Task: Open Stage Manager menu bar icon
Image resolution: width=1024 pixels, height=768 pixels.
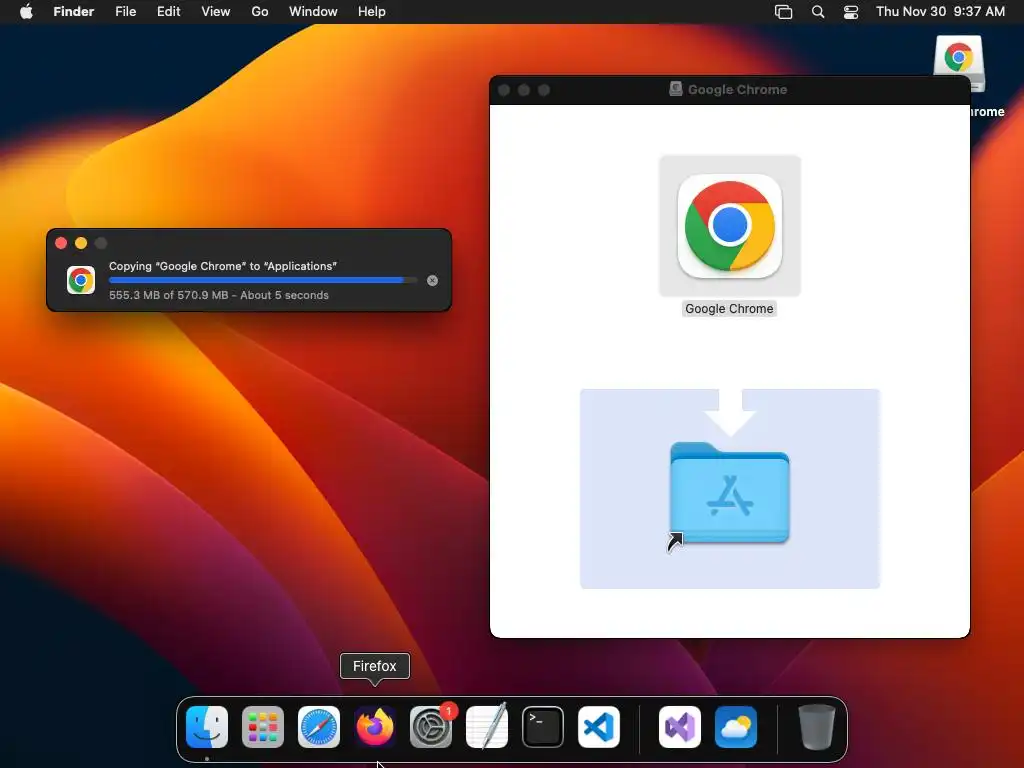Action: pyautogui.click(x=784, y=12)
